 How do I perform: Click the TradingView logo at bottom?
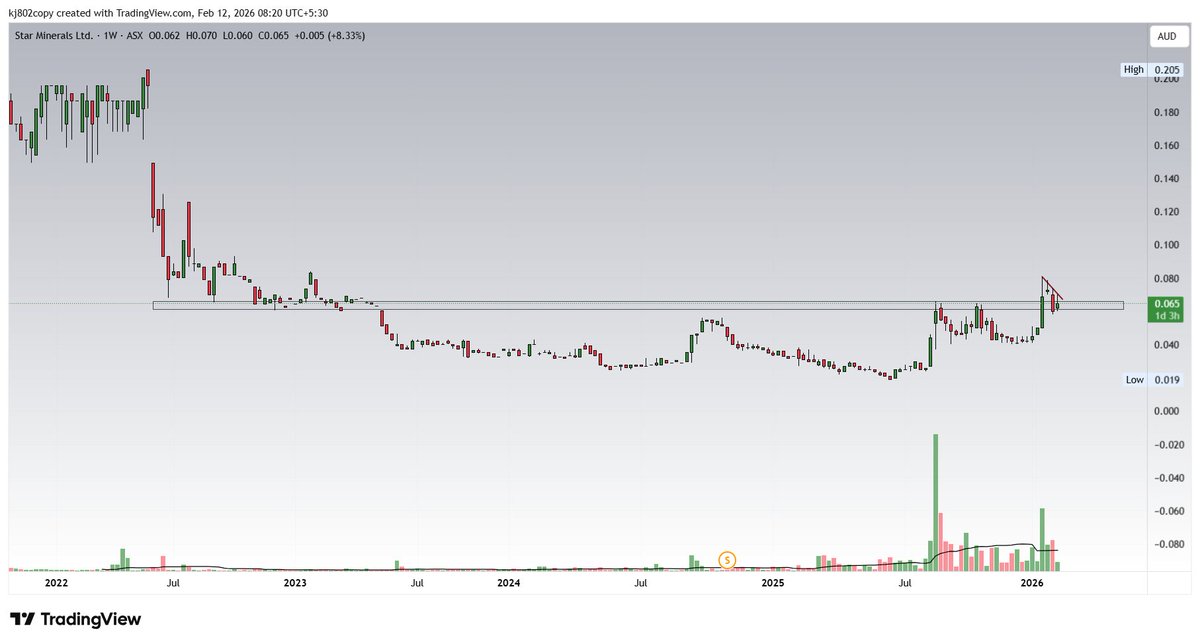(76, 619)
